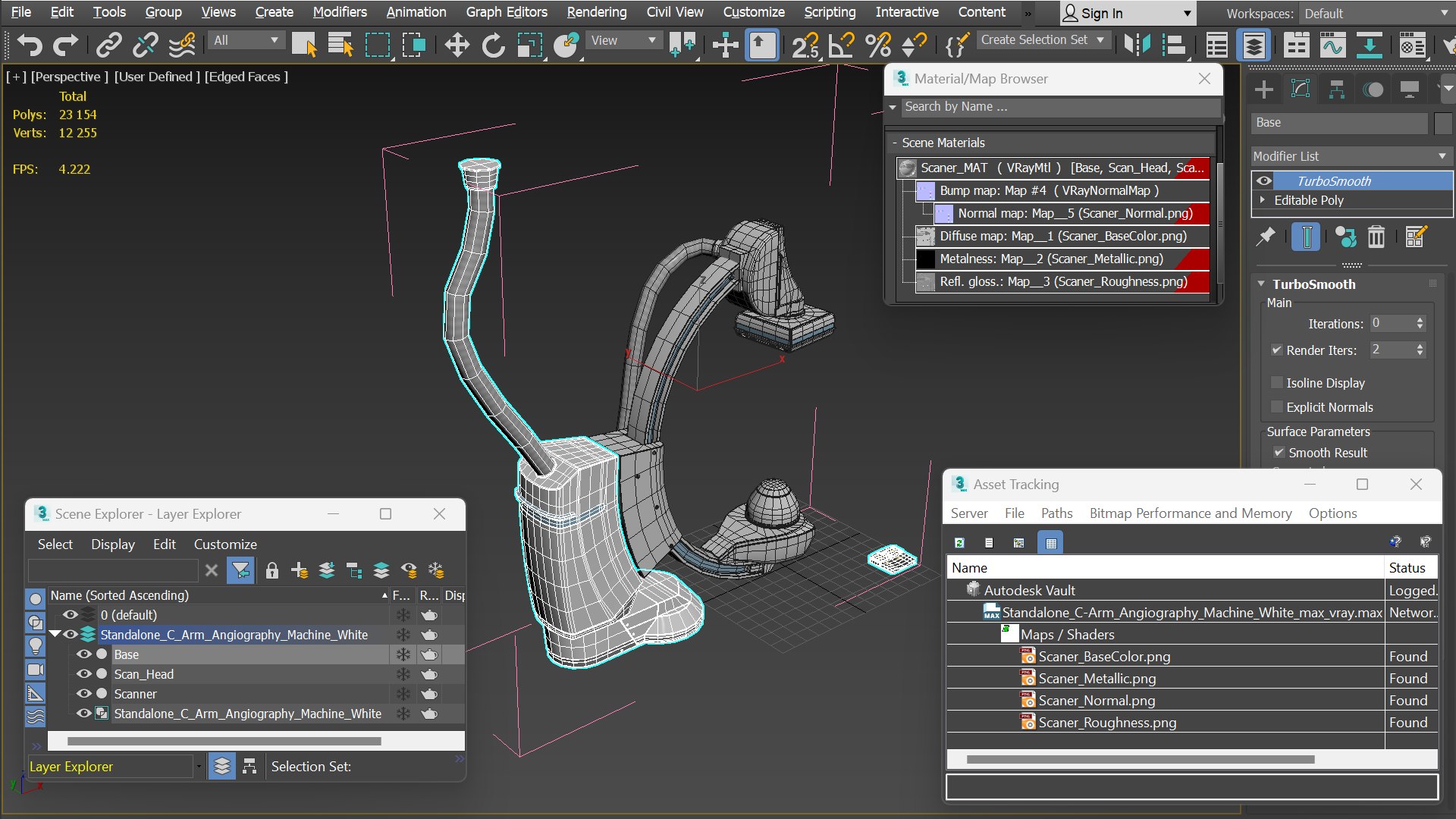Open the Modifier List dropdown
This screenshot has width=1456, height=819.
pos(1351,156)
